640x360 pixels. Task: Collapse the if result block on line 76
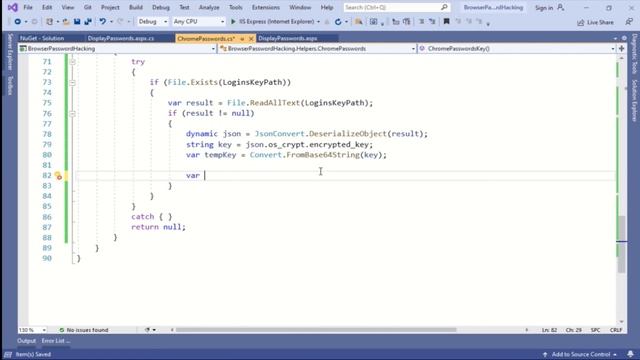tap(72, 113)
